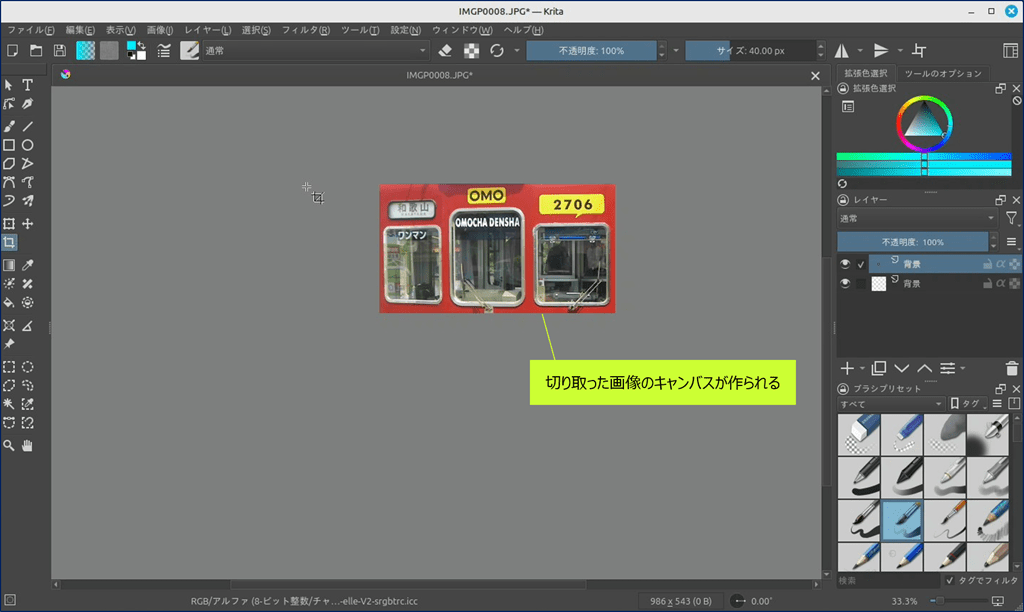Image resolution: width=1024 pixels, height=612 pixels.
Task: Select the Crop tool in toolbox
Action: coord(9,243)
